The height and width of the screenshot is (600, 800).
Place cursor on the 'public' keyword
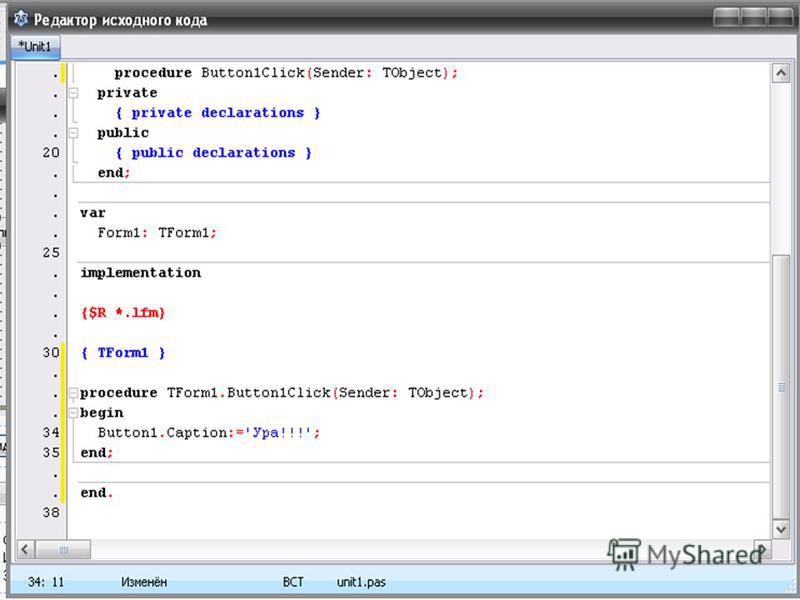click(123, 133)
